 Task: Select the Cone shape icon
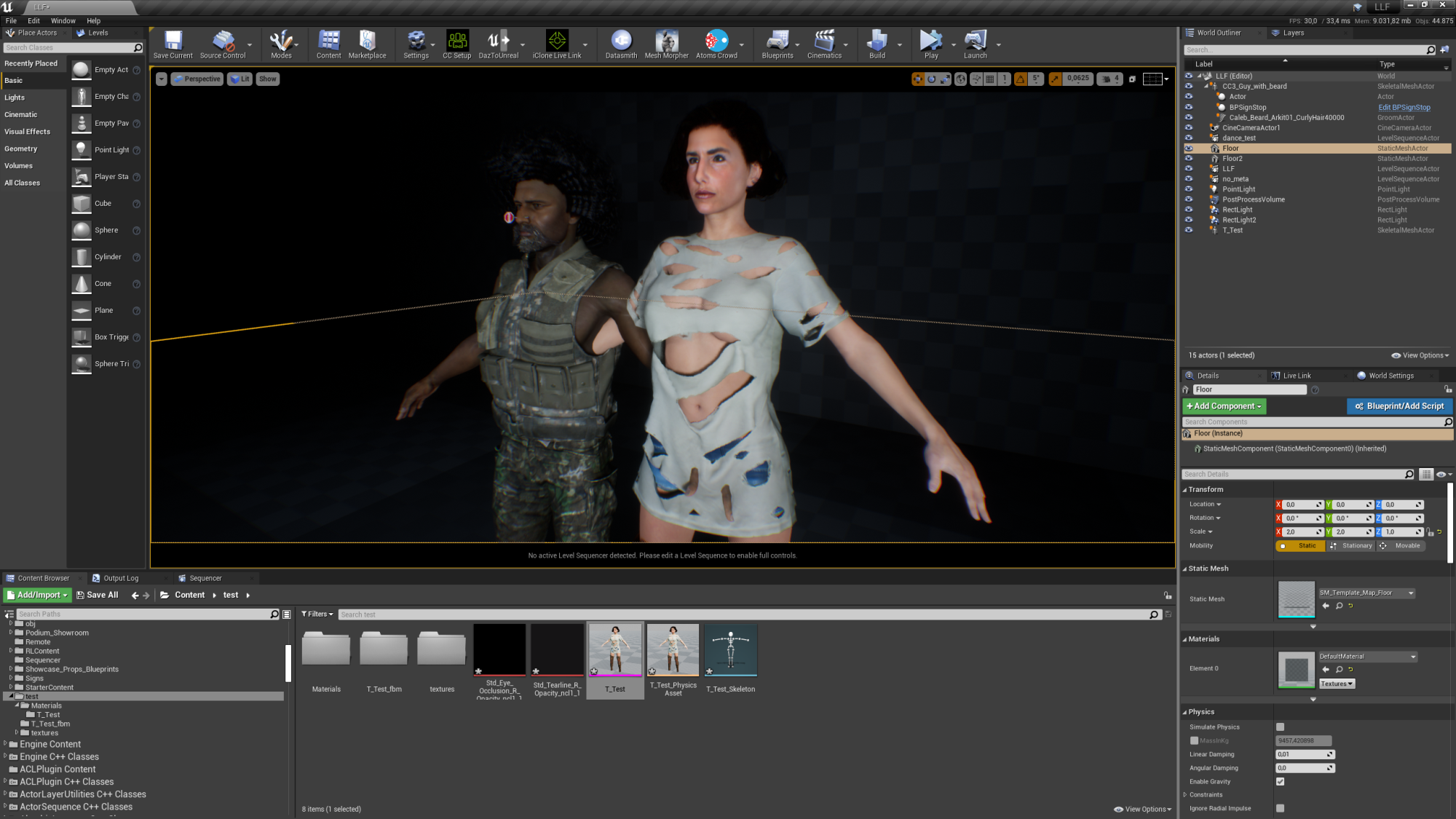coord(82,284)
